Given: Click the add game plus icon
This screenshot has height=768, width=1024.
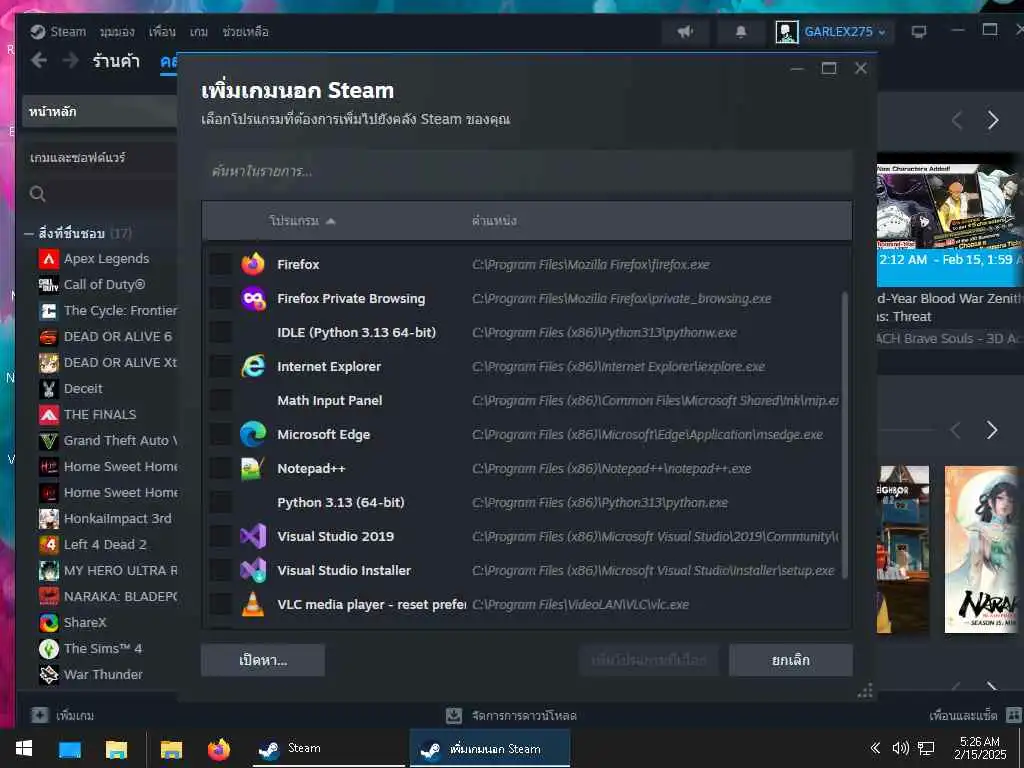Looking at the screenshot, I should click(40, 715).
